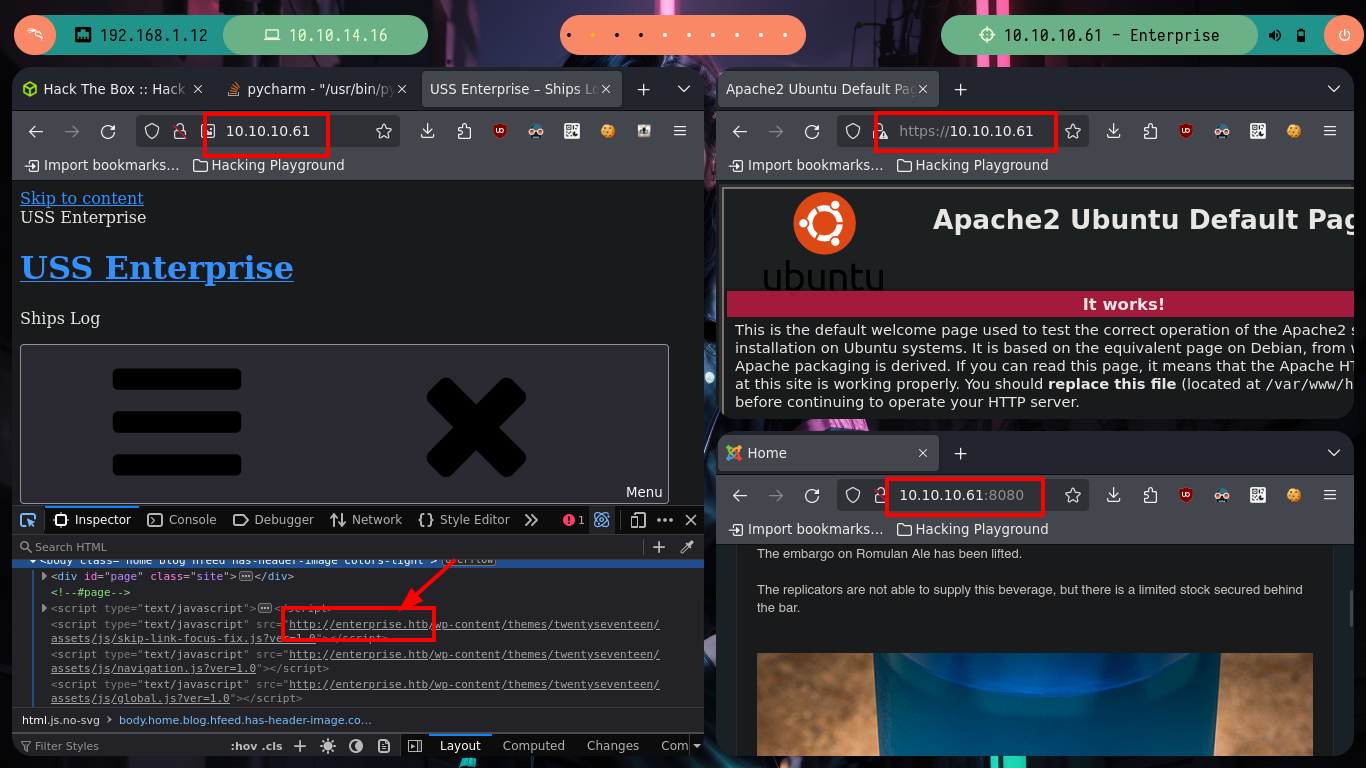Image resolution: width=1366 pixels, height=768 pixels.
Task: Open Hacking Playground bookmark folder in the left browser
Action: click(x=269, y=165)
